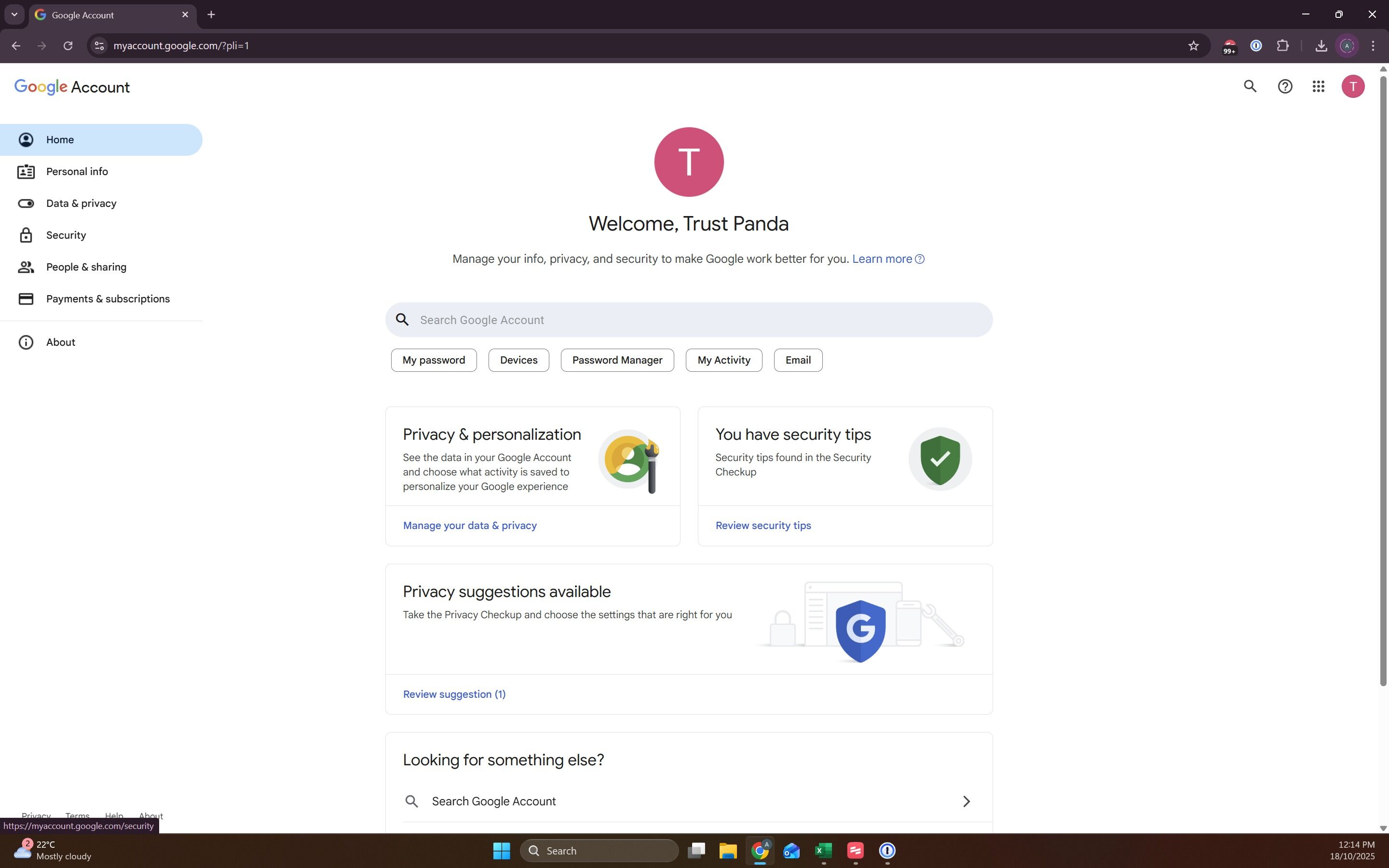The height and width of the screenshot is (868, 1389).
Task: Open tab search dropdown arrow
Action: (x=14, y=15)
